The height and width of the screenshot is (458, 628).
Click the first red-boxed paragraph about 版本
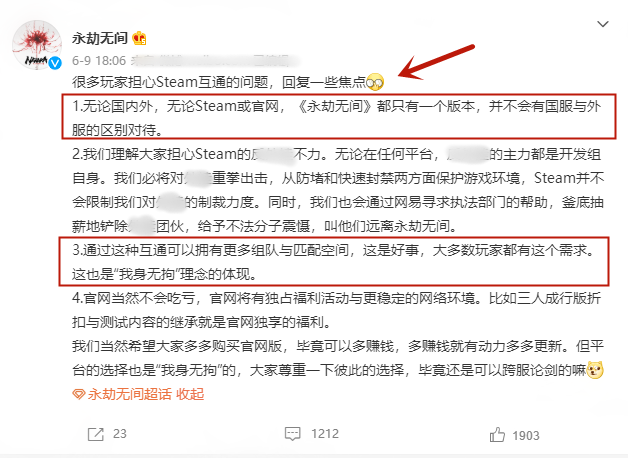click(338, 117)
